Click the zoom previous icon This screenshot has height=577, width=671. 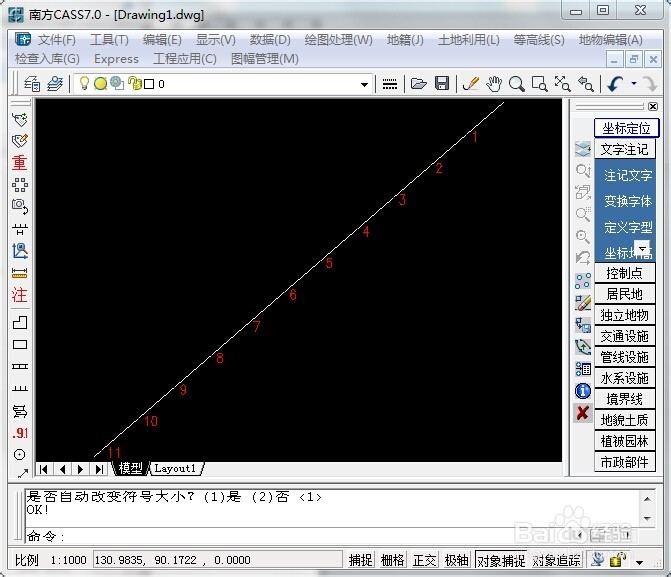585,83
